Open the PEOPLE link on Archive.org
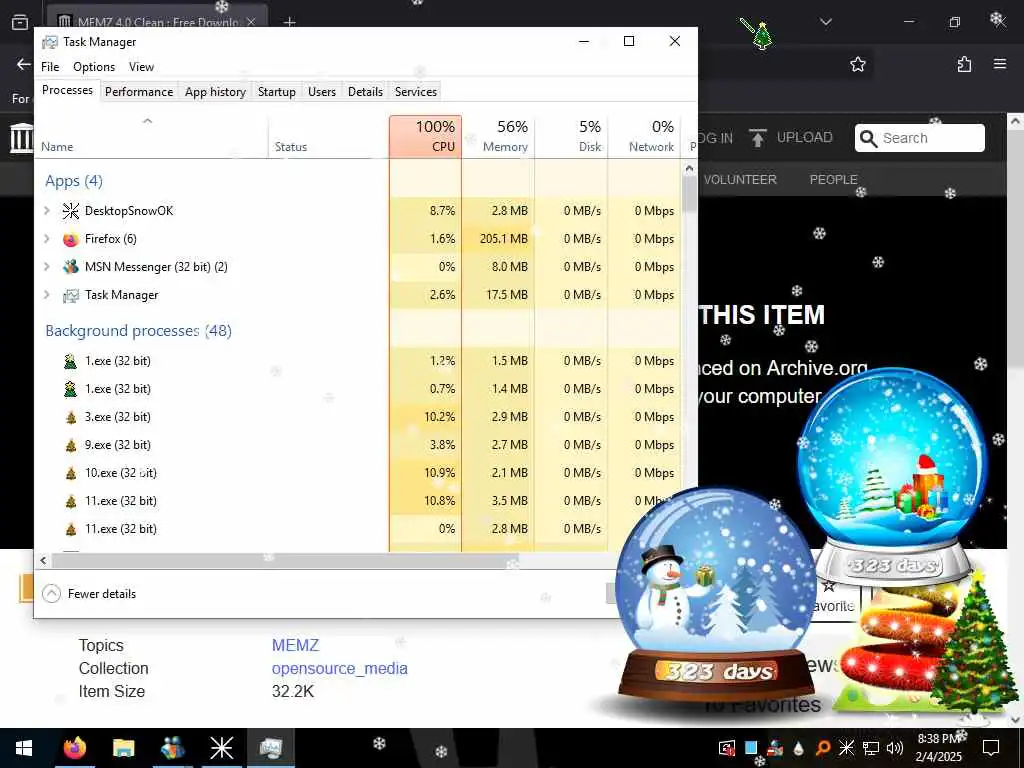Image resolution: width=1024 pixels, height=768 pixels. [833, 180]
